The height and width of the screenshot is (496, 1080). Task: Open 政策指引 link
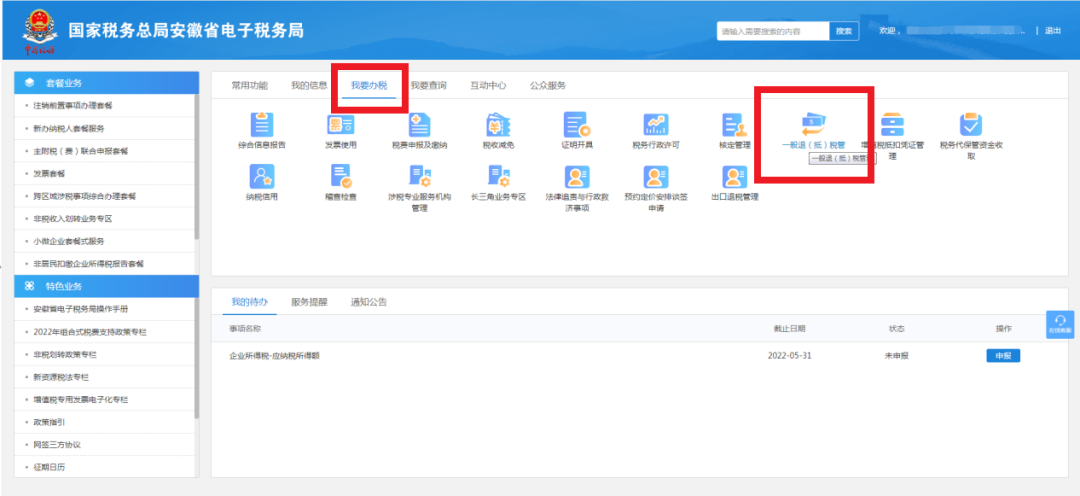[50, 422]
